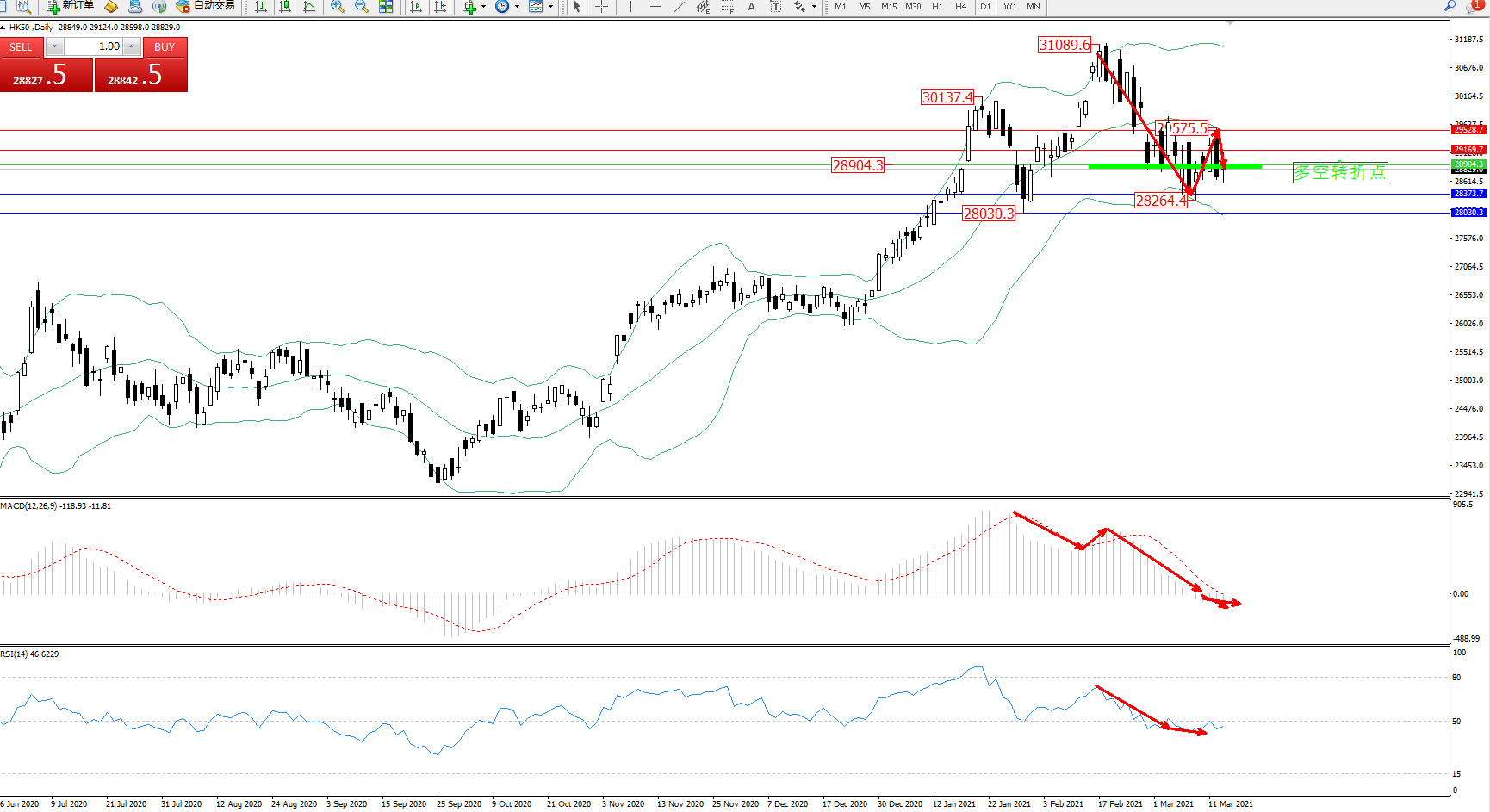
Task: Open the search magnifier at top right
Action: coord(1450,6)
